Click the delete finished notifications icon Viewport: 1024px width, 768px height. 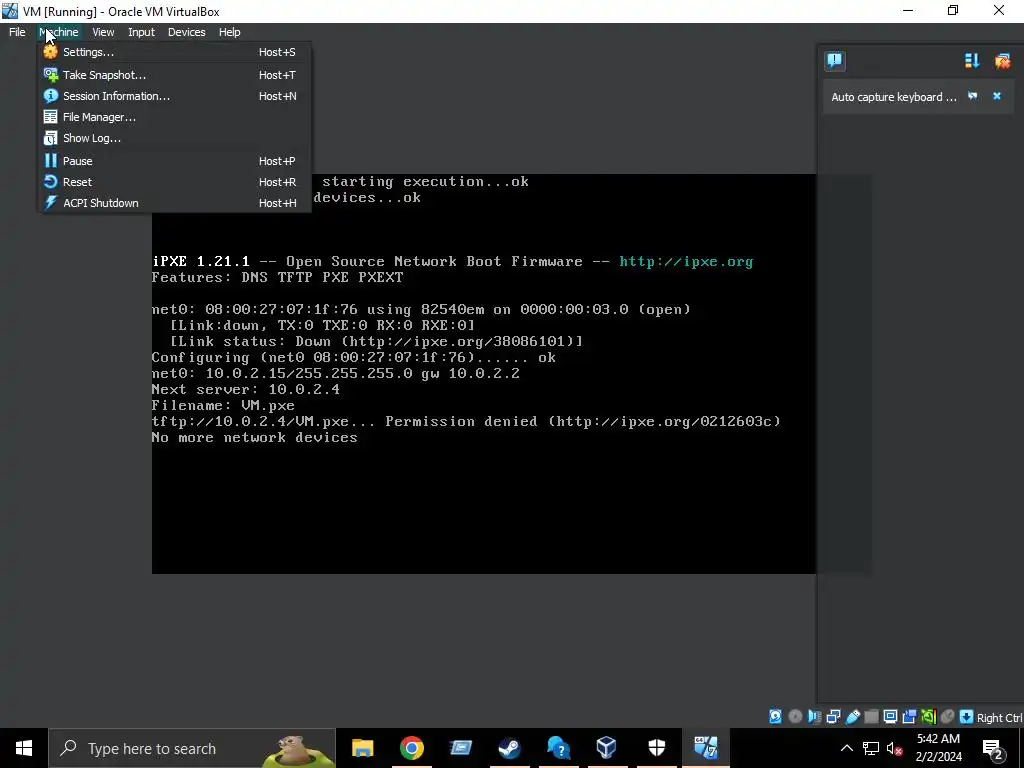[1002, 61]
